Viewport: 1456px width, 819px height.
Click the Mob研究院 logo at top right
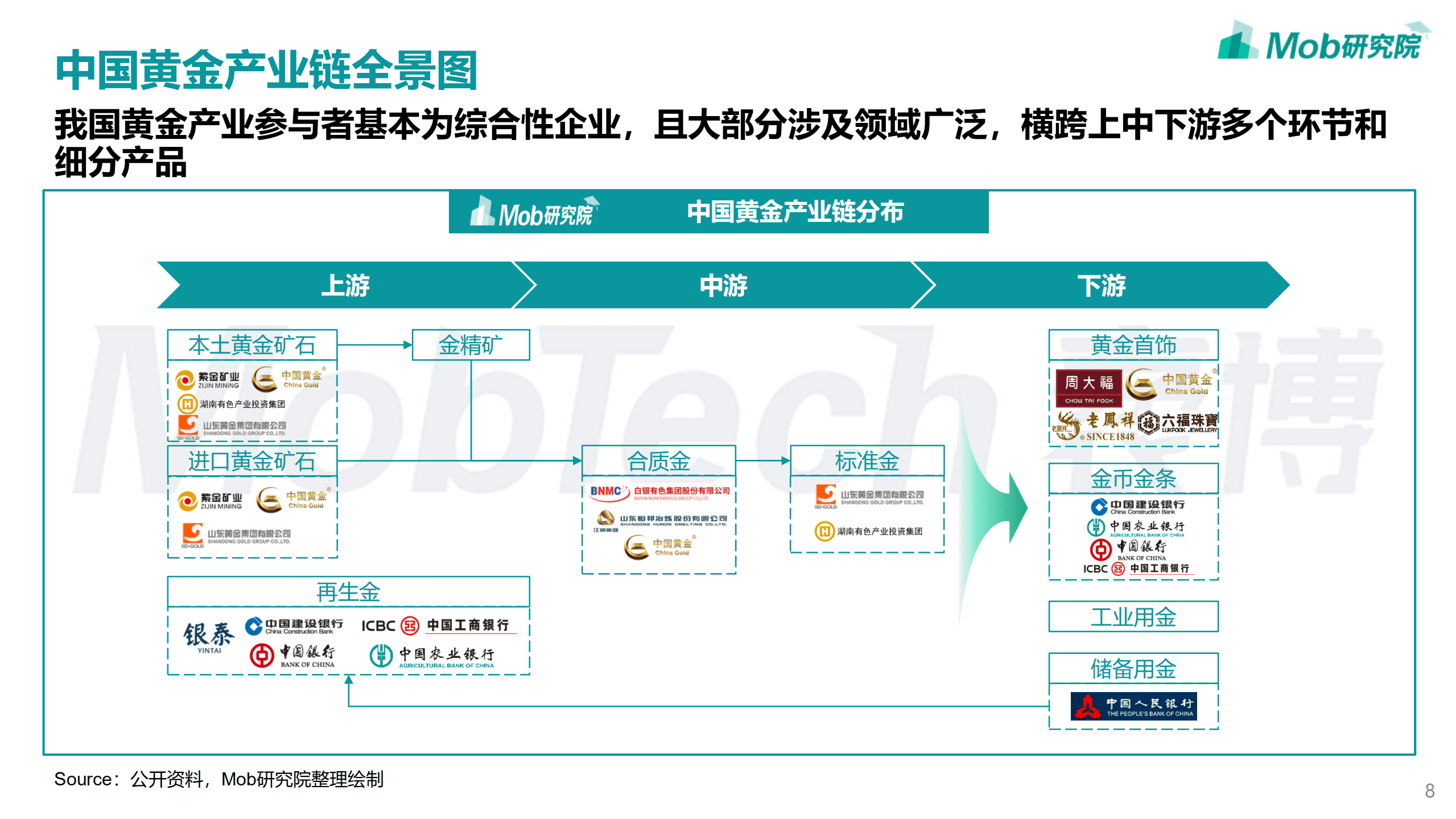pyautogui.click(x=1323, y=41)
